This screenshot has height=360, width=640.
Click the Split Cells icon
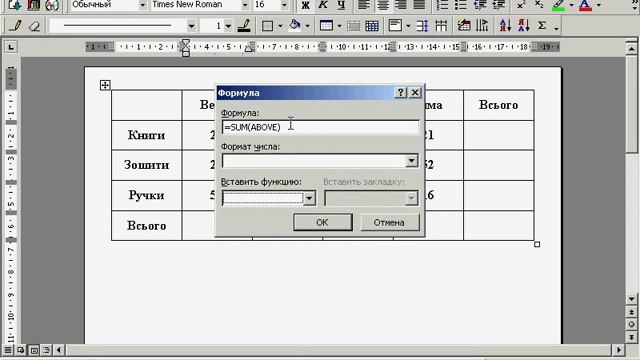(371, 26)
